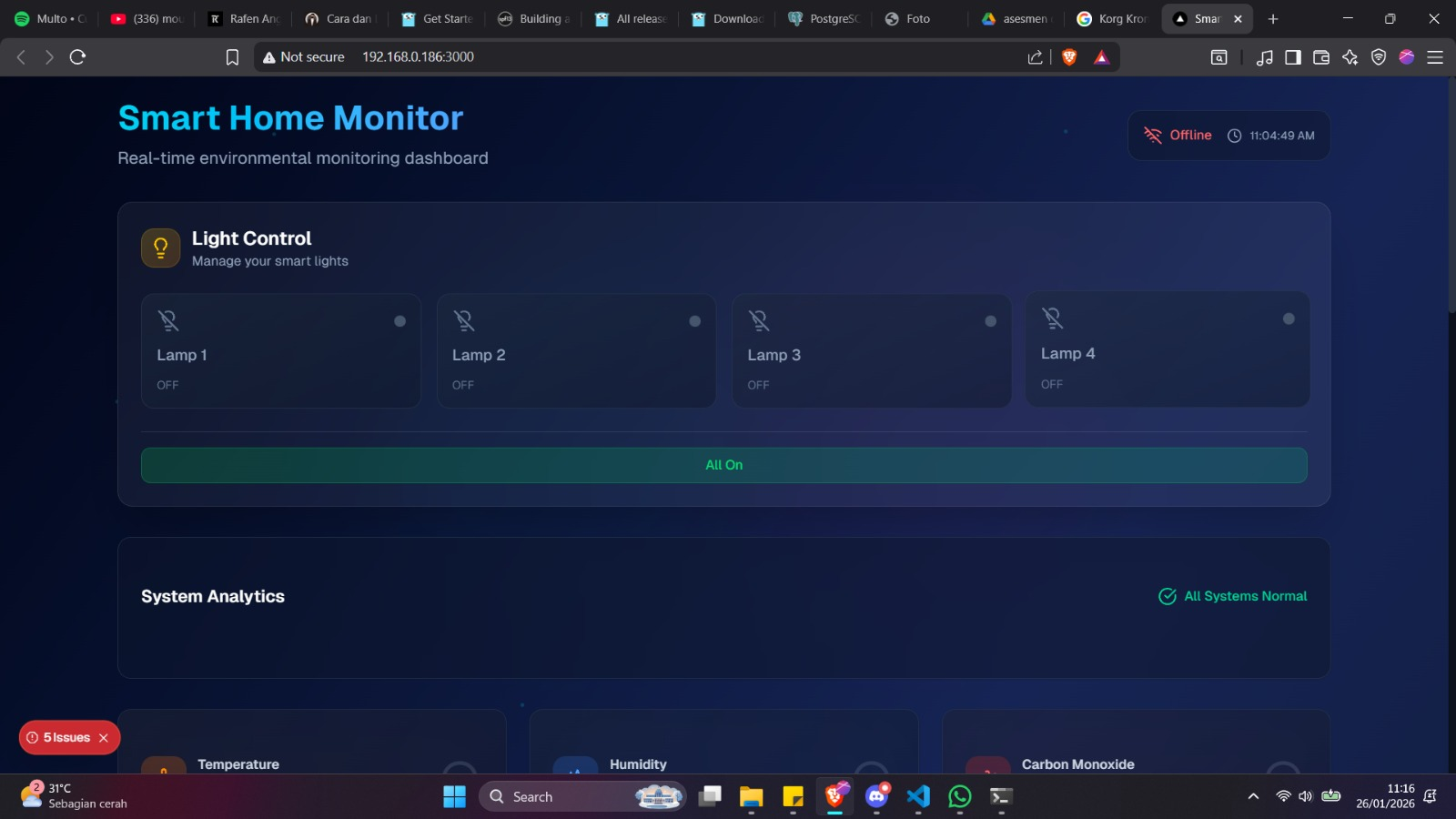Screen dimensions: 1456x819
Task: Switch to the Korg Kronos Google tab
Action: [x=1112, y=18]
